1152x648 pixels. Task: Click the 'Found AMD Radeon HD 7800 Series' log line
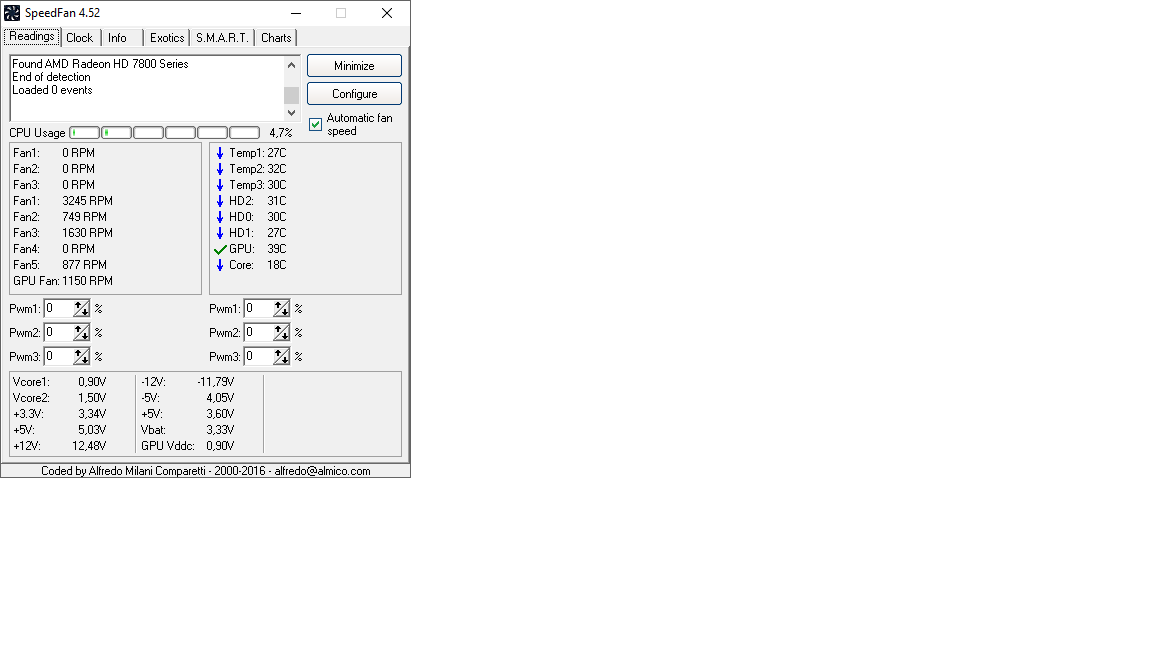click(x=100, y=64)
